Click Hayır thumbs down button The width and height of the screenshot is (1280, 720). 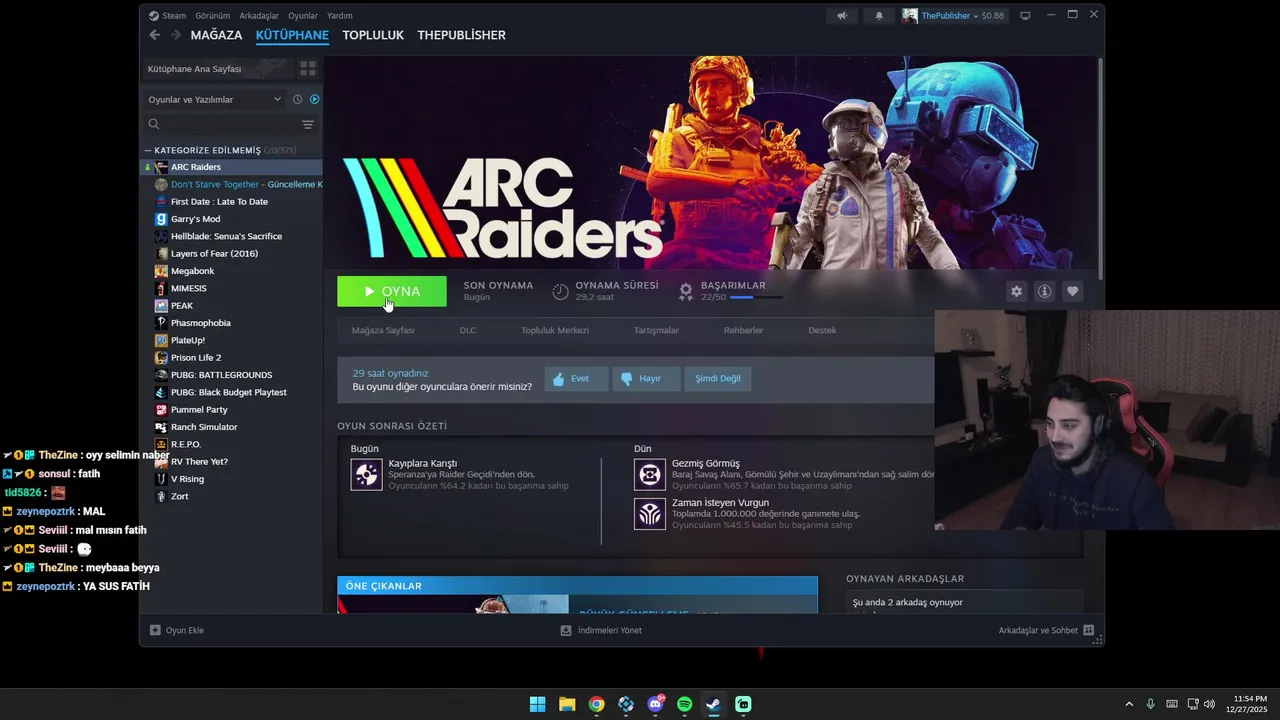pyautogui.click(x=646, y=379)
